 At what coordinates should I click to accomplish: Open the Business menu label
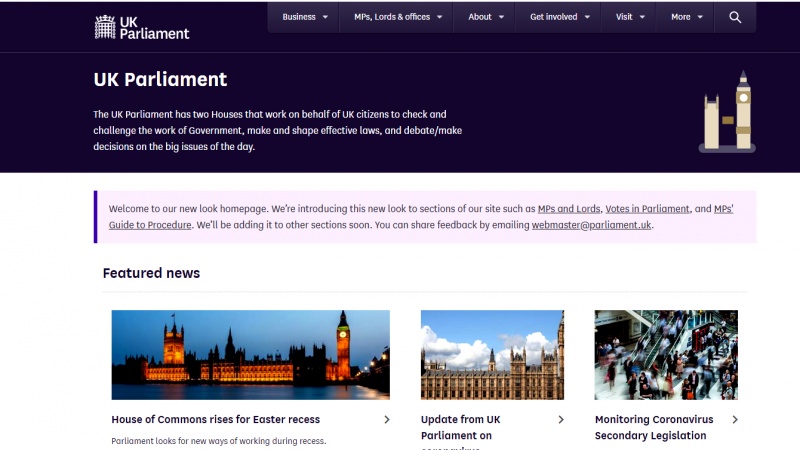pyautogui.click(x=299, y=17)
